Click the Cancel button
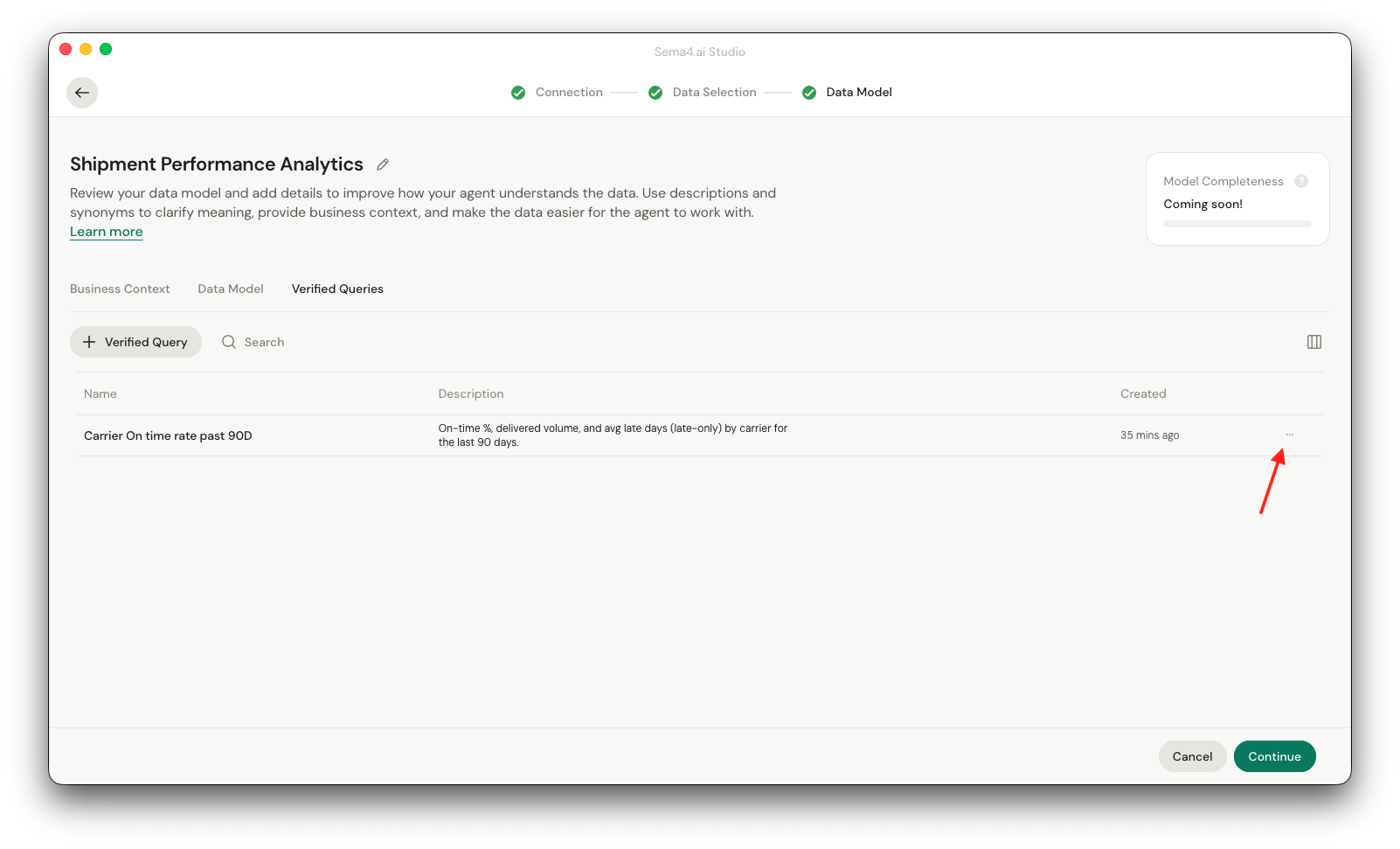This screenshot has height=849, width=1400. coord(1192,756)
